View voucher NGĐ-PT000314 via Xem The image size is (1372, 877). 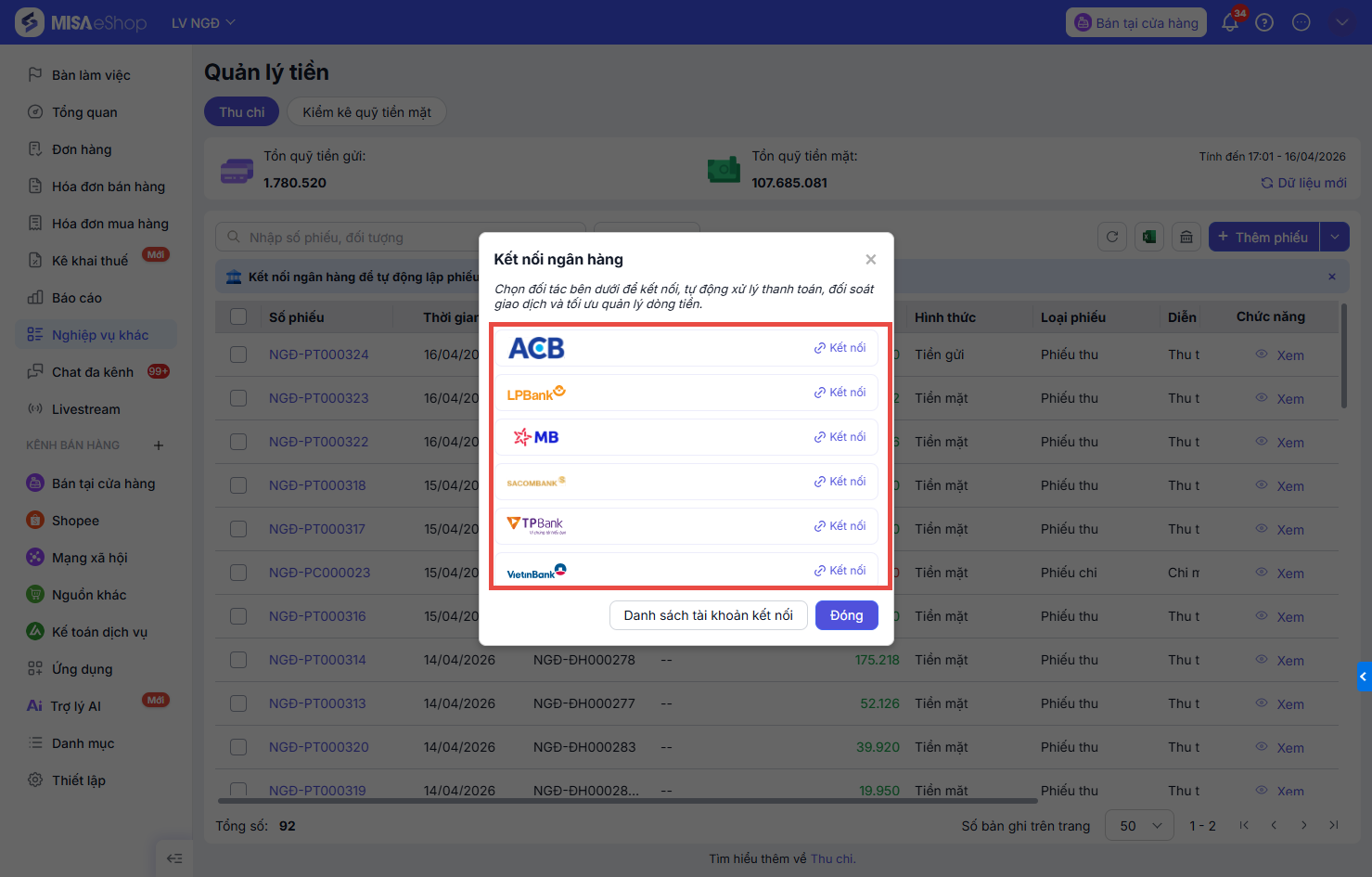point(1280,660)
